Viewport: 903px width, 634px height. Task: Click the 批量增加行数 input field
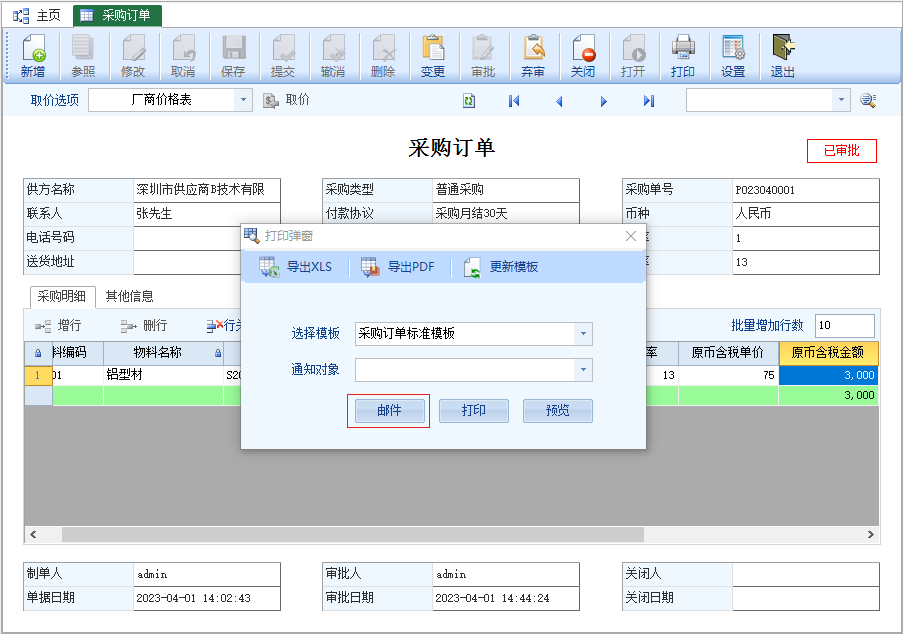pos(844,326)
